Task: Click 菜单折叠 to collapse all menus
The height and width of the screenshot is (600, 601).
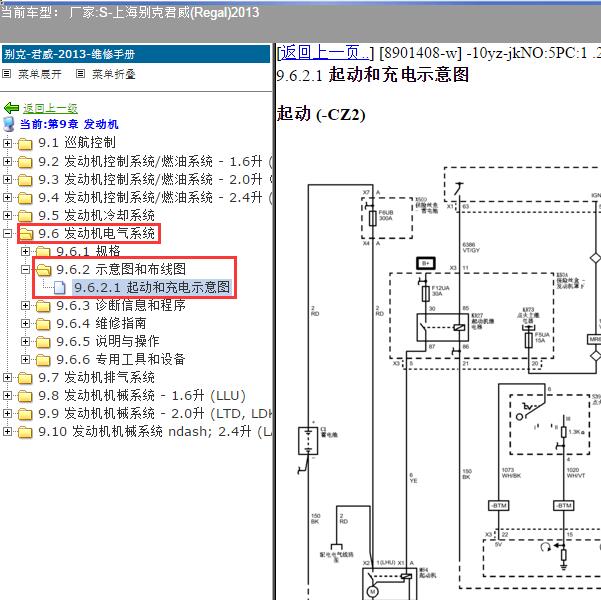Action: [x=114, y=74]
